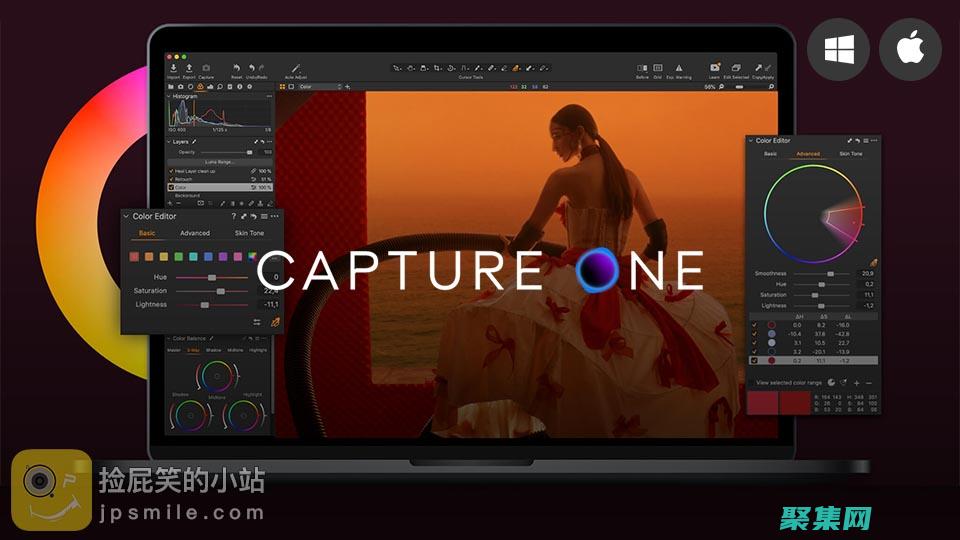Open the Color layer selection dropdown
This screenshot has width=960, height=540.
click(320, 87)
